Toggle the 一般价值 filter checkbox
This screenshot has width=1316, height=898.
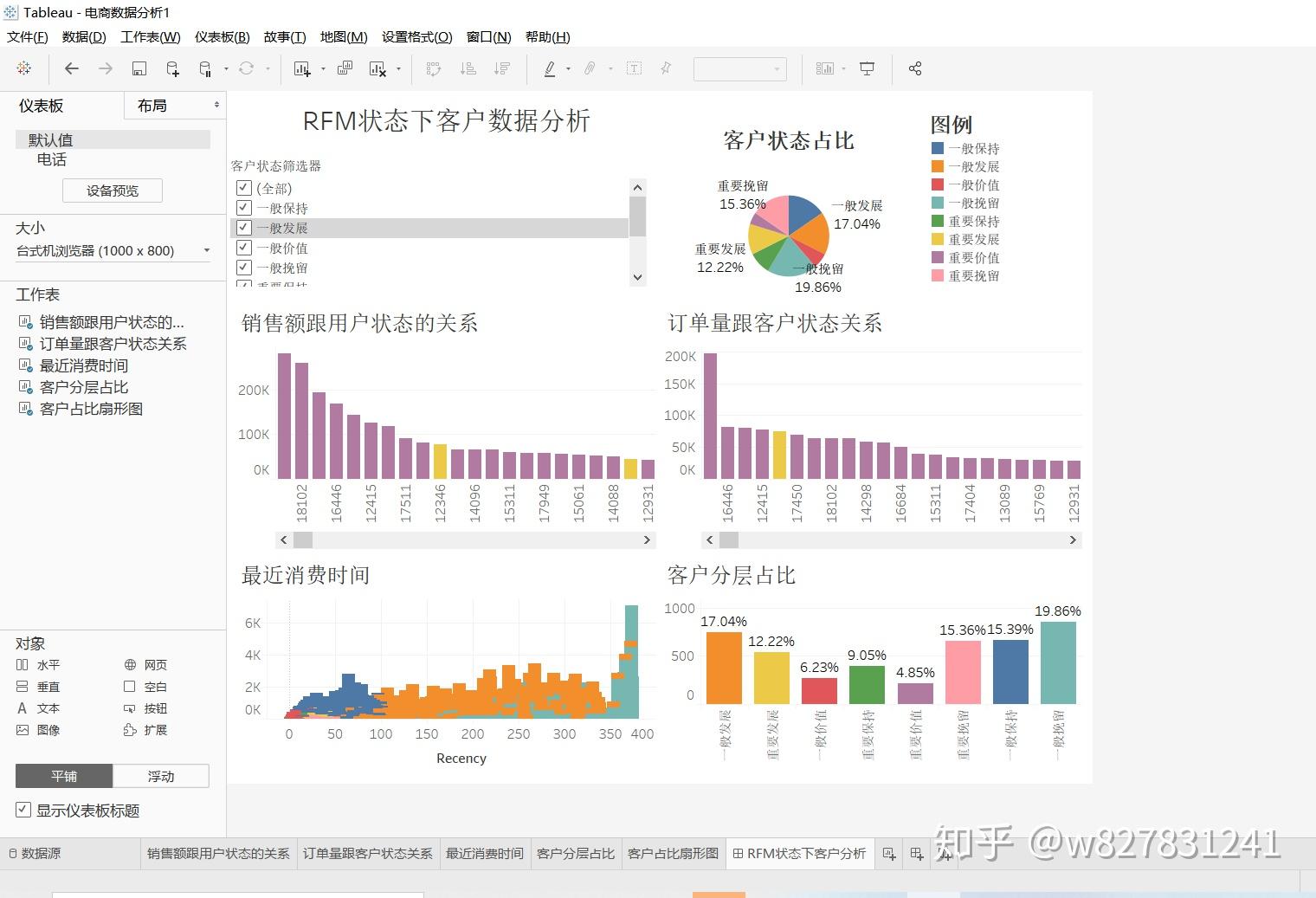244,248
